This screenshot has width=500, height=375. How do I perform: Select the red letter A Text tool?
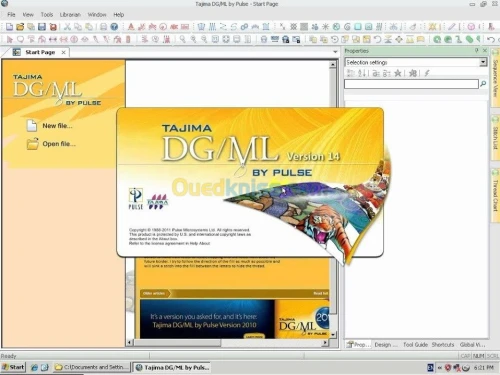click(131, 27)
